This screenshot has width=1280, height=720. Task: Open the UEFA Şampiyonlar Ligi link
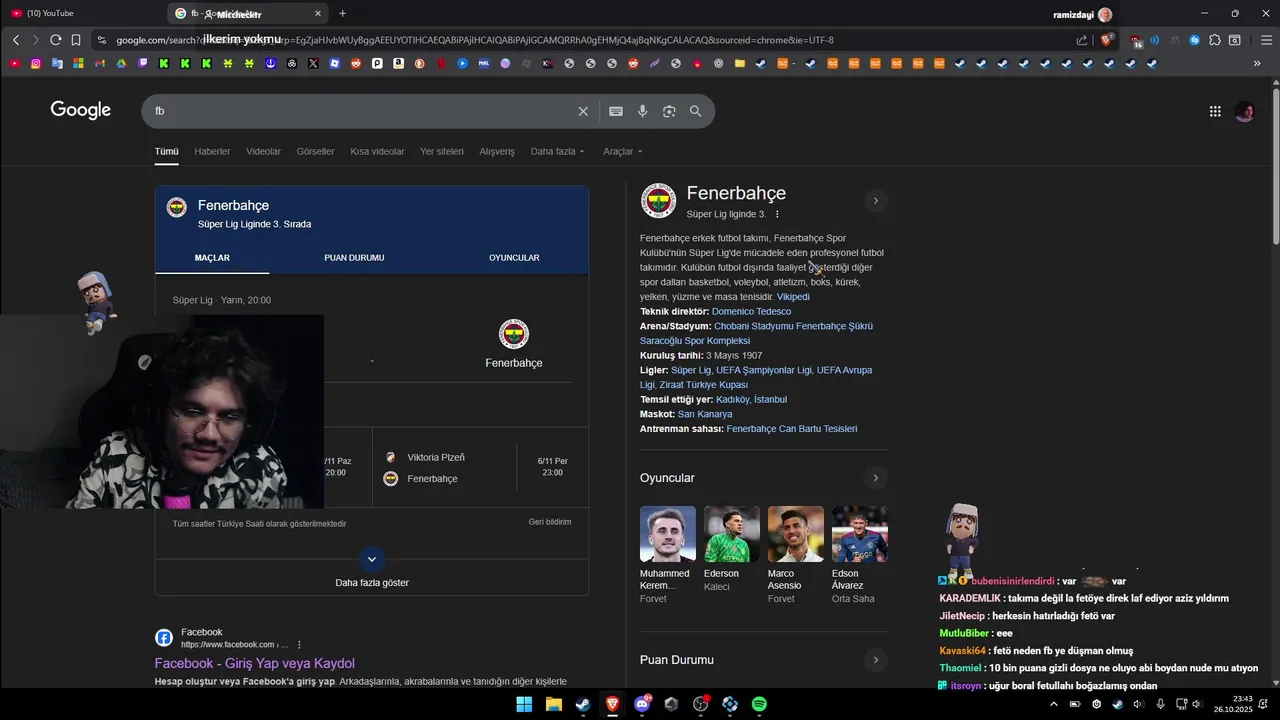click(763, 370)
